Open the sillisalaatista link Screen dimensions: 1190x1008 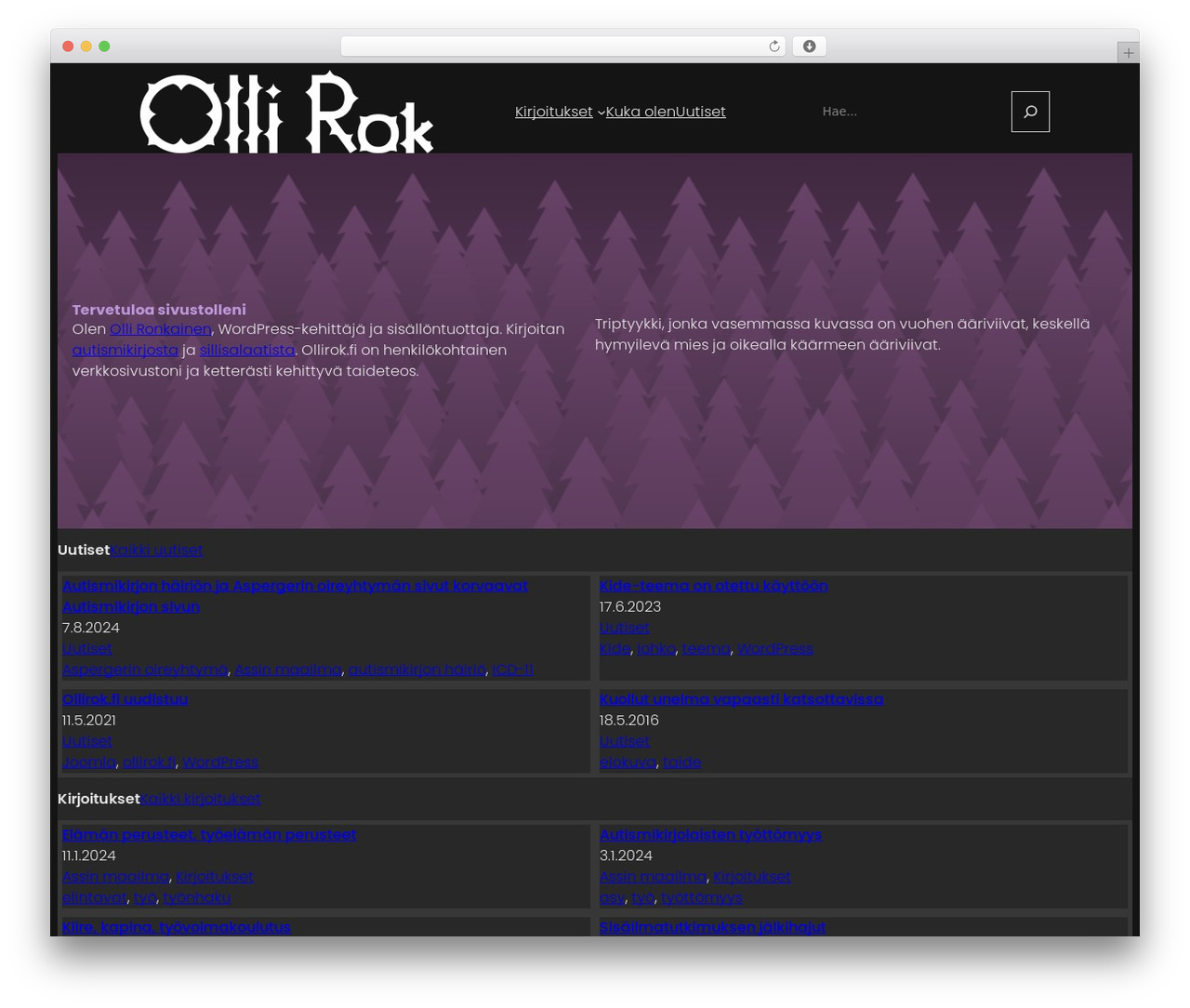coord(247,351)
